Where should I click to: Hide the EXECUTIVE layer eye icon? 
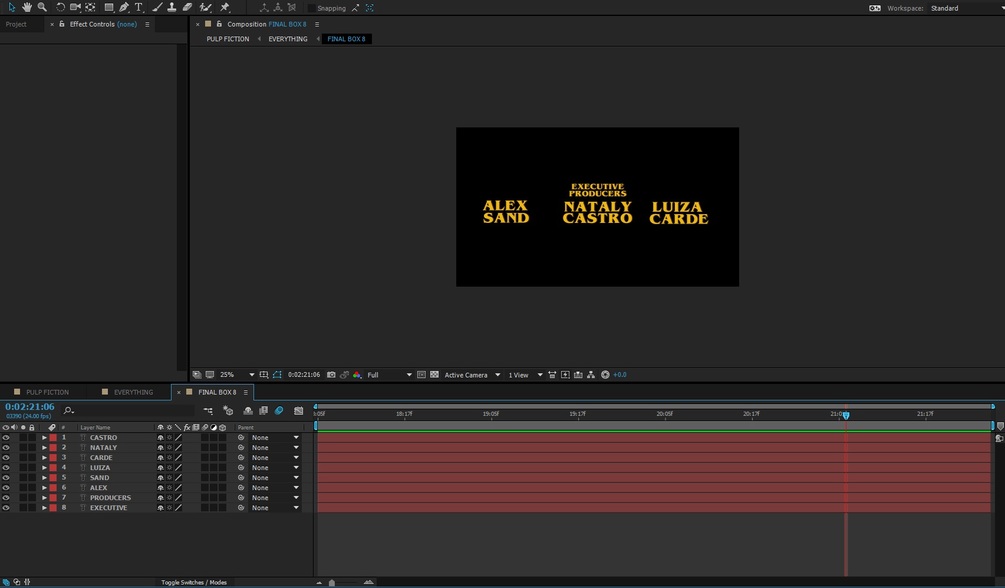pyautogui.click(x=6, y=507)
